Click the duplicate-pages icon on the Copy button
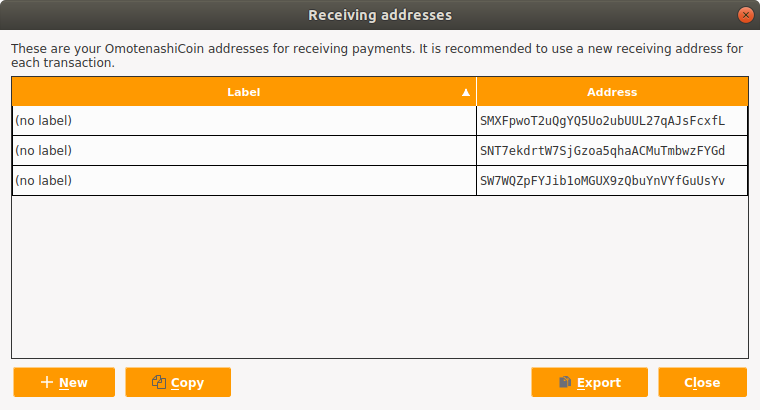 coord(159,382)
